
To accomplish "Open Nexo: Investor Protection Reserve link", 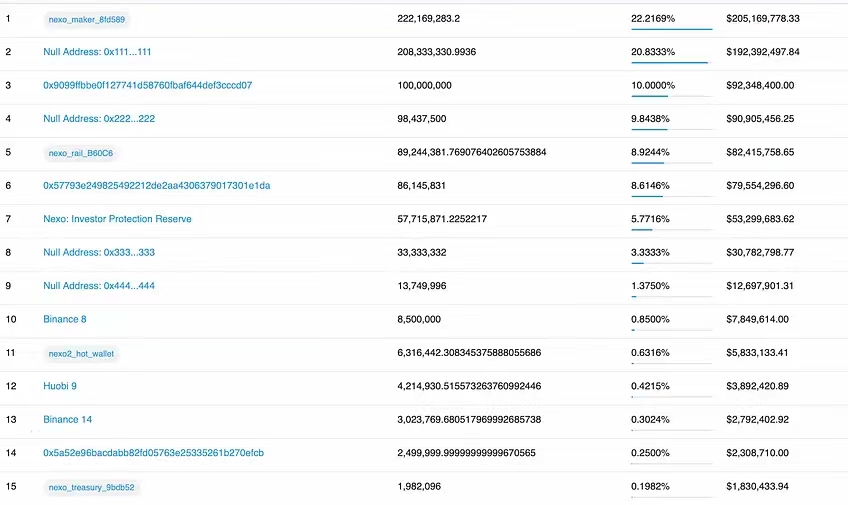I will pyautogui.click(x=117, y=219).
